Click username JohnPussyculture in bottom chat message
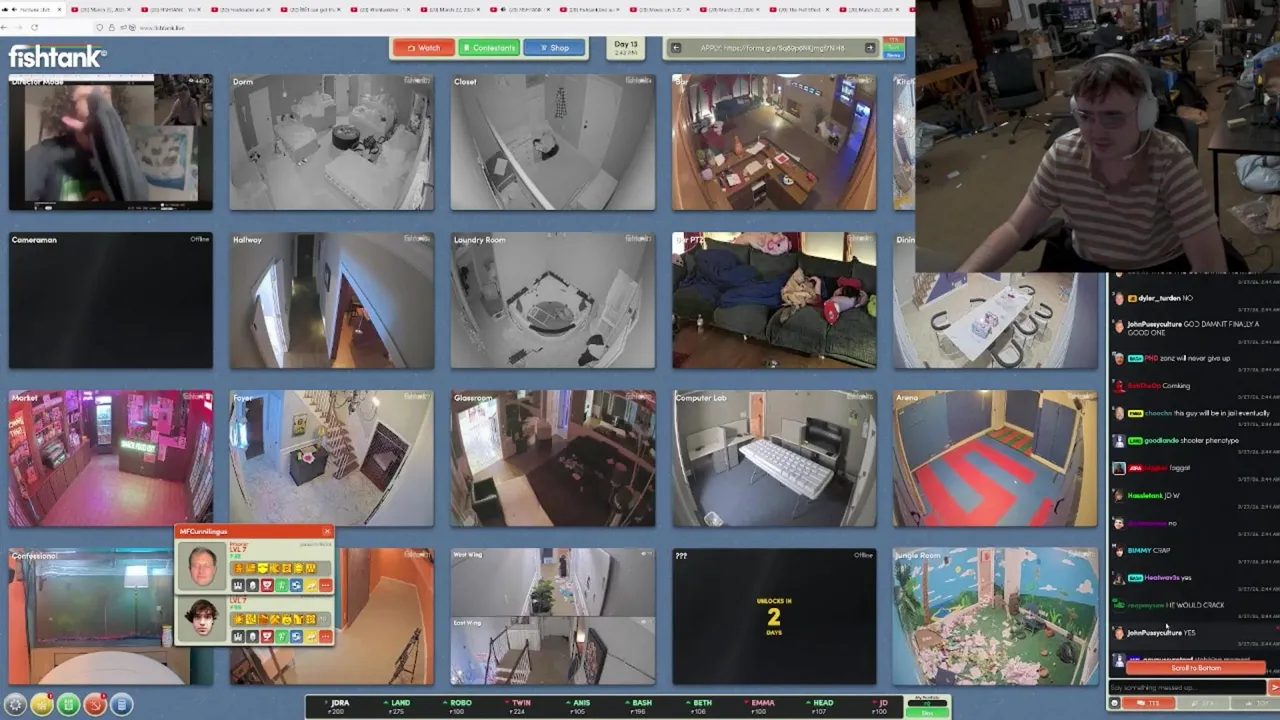The image size is (1280, 720). click(1154, 633)
